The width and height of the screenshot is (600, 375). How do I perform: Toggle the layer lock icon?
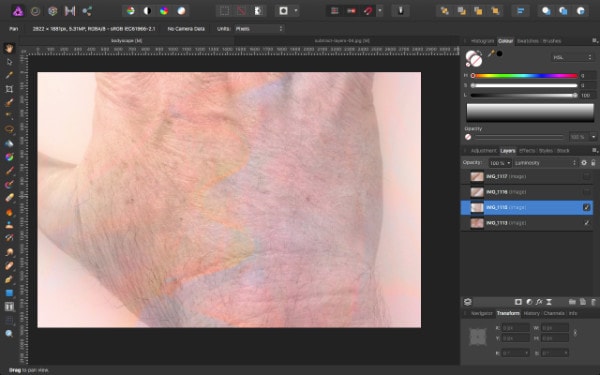pyautogui.click(x=593, y=163)
